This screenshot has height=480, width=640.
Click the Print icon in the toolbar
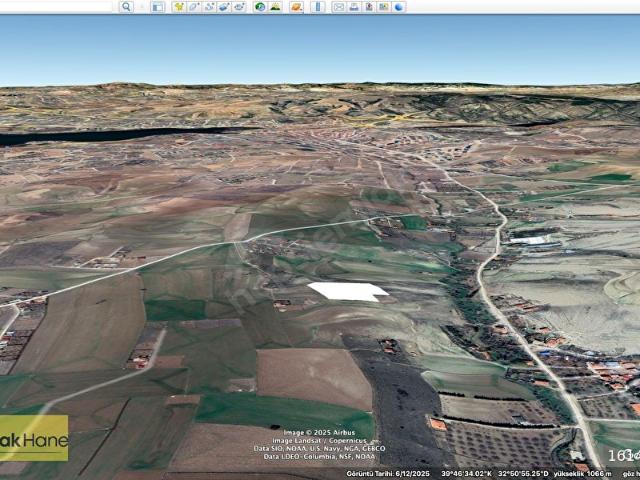pos(354,6)
